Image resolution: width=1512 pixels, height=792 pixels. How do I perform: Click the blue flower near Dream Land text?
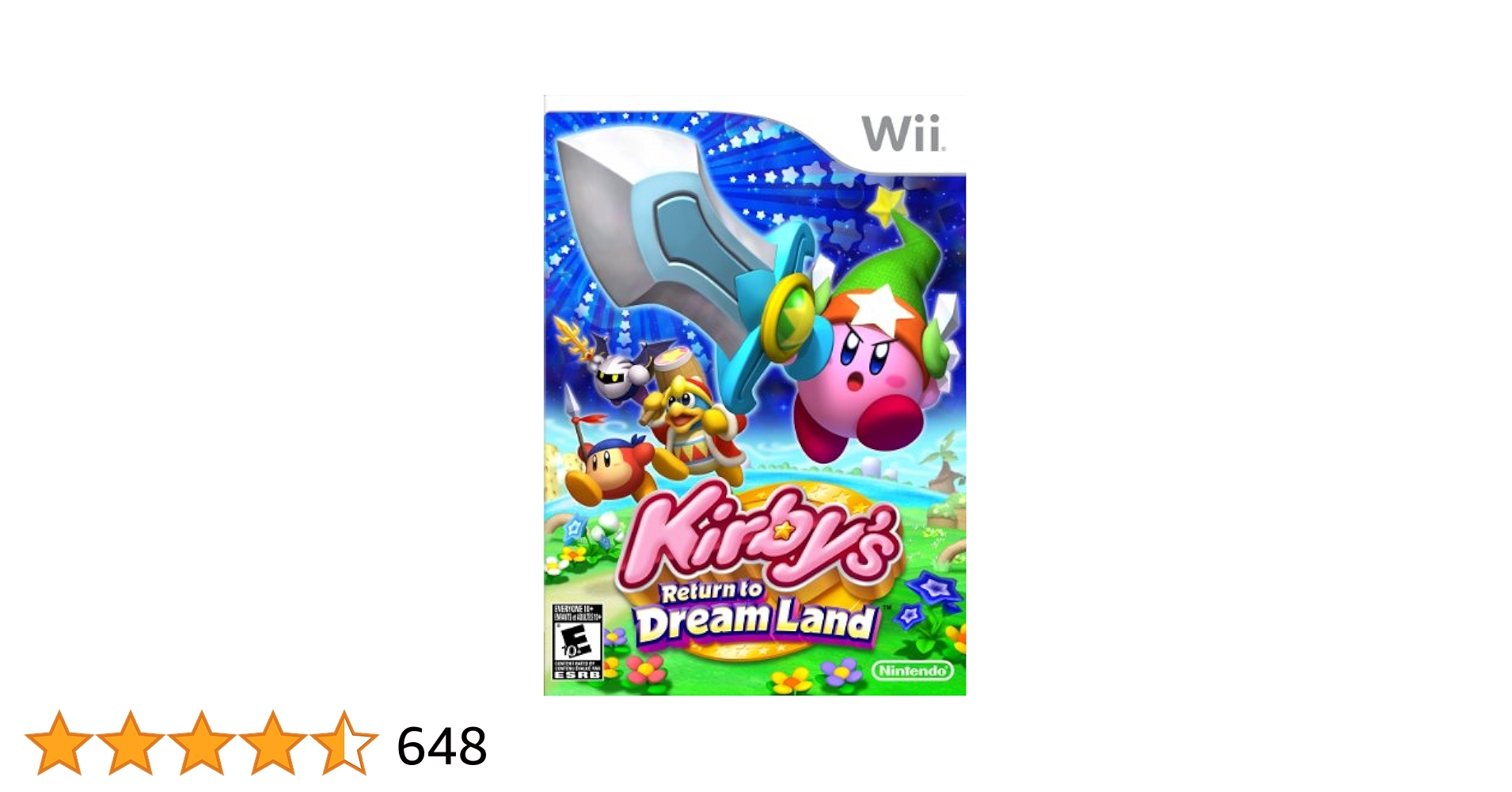tap(934, 590)
